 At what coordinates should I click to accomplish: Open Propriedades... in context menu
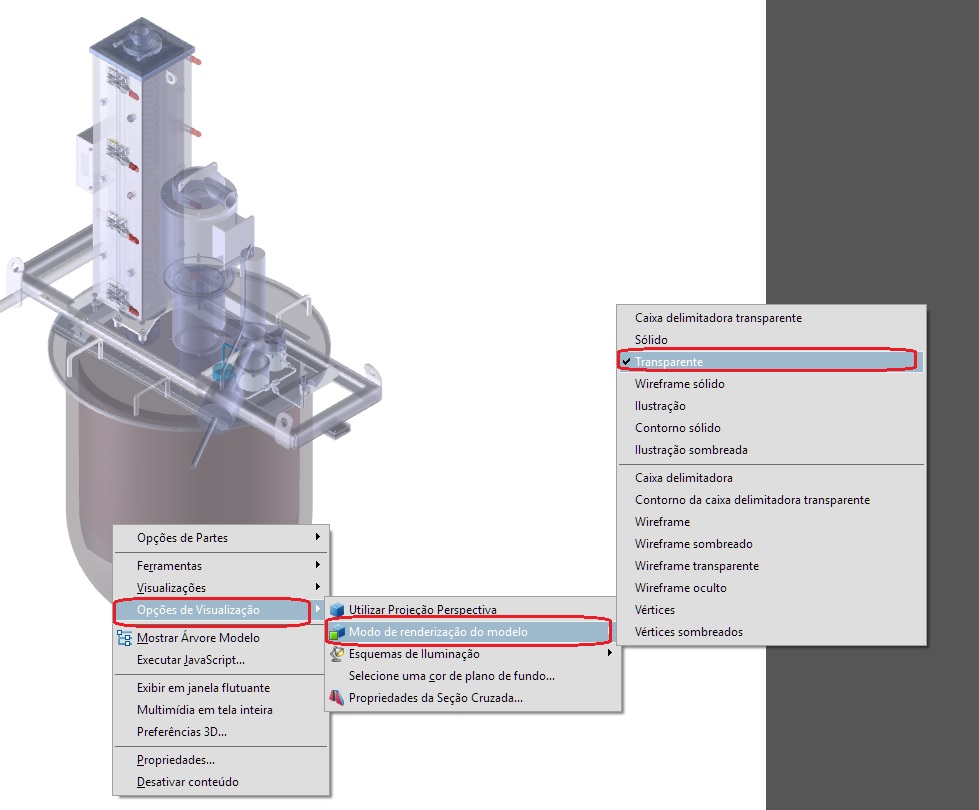[x=221, y=760]
